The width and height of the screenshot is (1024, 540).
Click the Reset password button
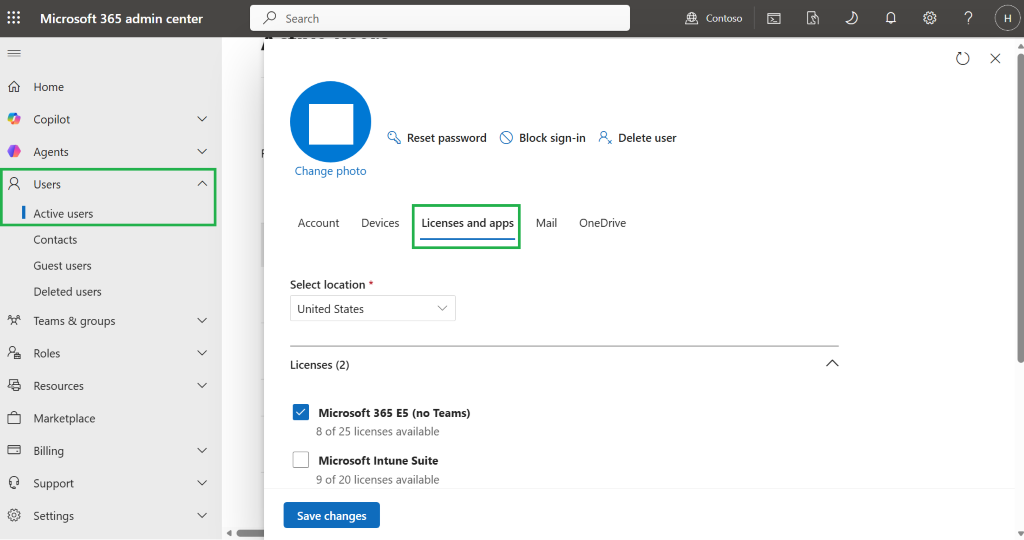437,138
